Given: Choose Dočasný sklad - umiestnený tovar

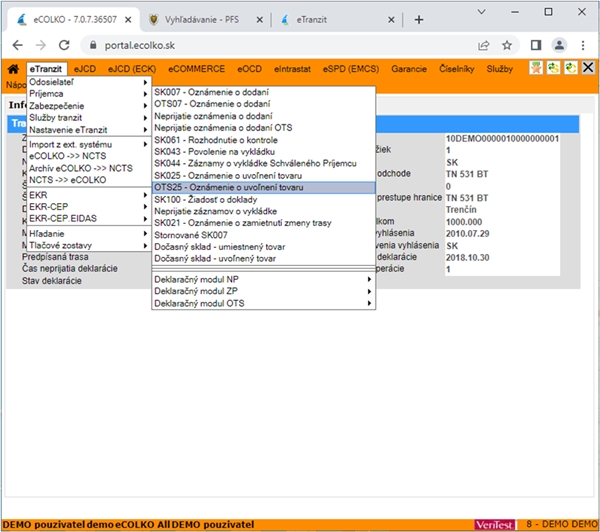Looking at the screenshot, I should coord(263,247).
